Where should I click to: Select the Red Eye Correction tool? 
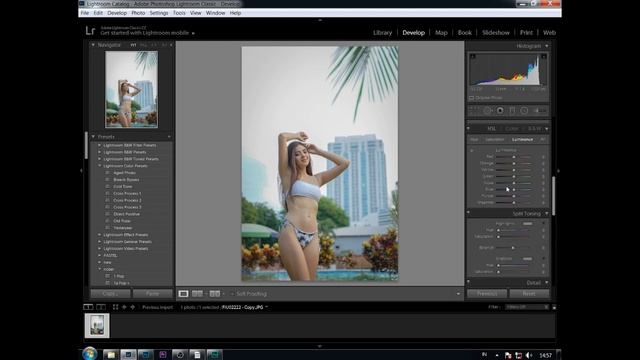coord(500,111)
